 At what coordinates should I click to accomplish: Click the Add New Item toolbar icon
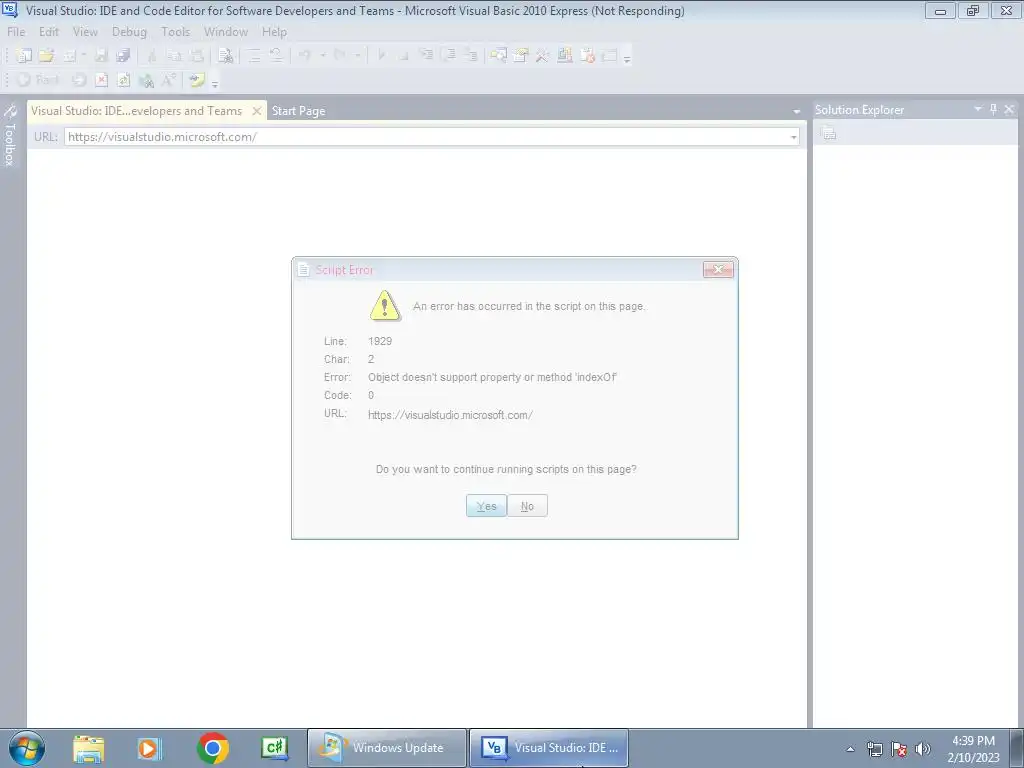pyautogui.click(x=69, y=56)
